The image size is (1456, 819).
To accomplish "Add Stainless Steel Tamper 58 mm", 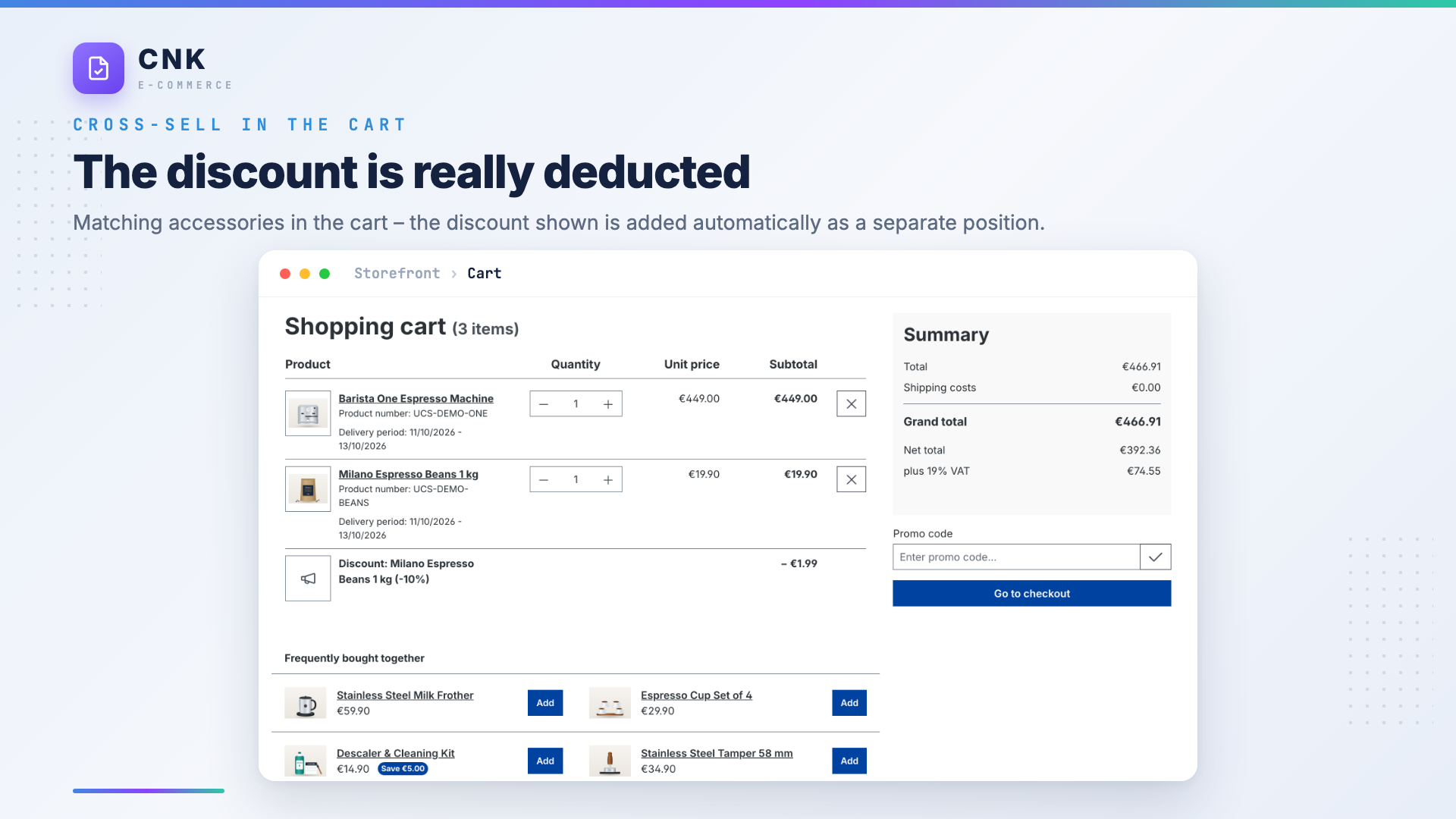I will [x=849, y=761].
